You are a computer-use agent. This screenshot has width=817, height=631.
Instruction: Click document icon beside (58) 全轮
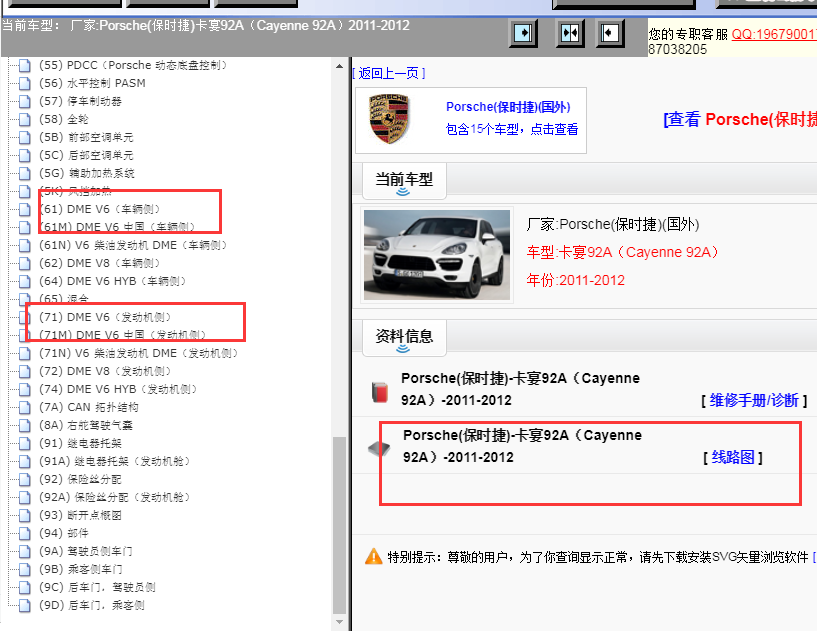click(24, 119)
